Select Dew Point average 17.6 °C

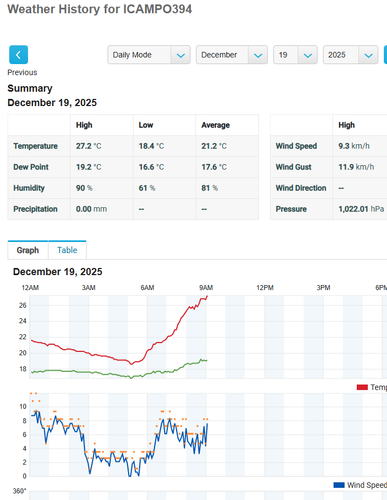(x=214, y=167)
